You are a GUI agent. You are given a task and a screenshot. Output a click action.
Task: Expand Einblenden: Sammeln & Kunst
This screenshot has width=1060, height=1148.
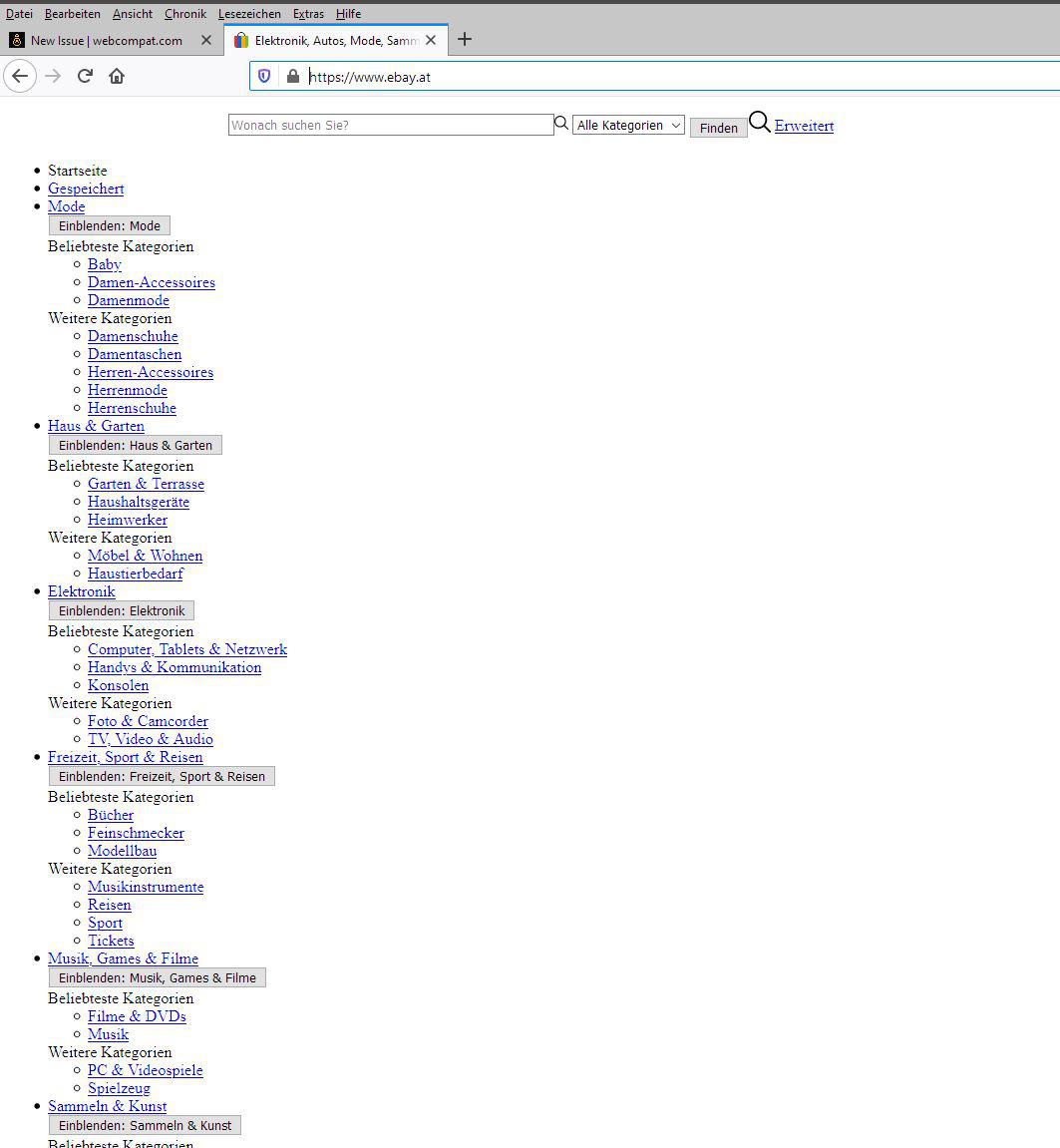click(x=145, y=1125)
